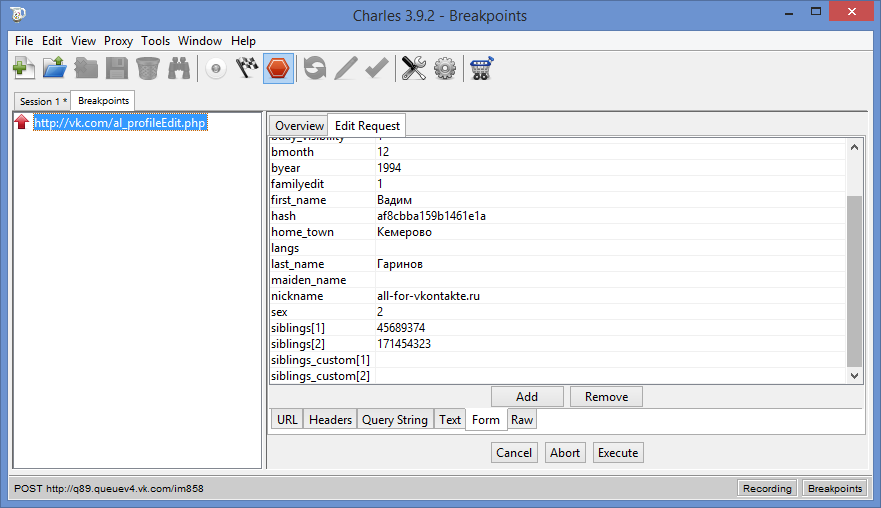Click the empty langs value cell
This screenshot has width=881, height=508.
pos(611,248)
